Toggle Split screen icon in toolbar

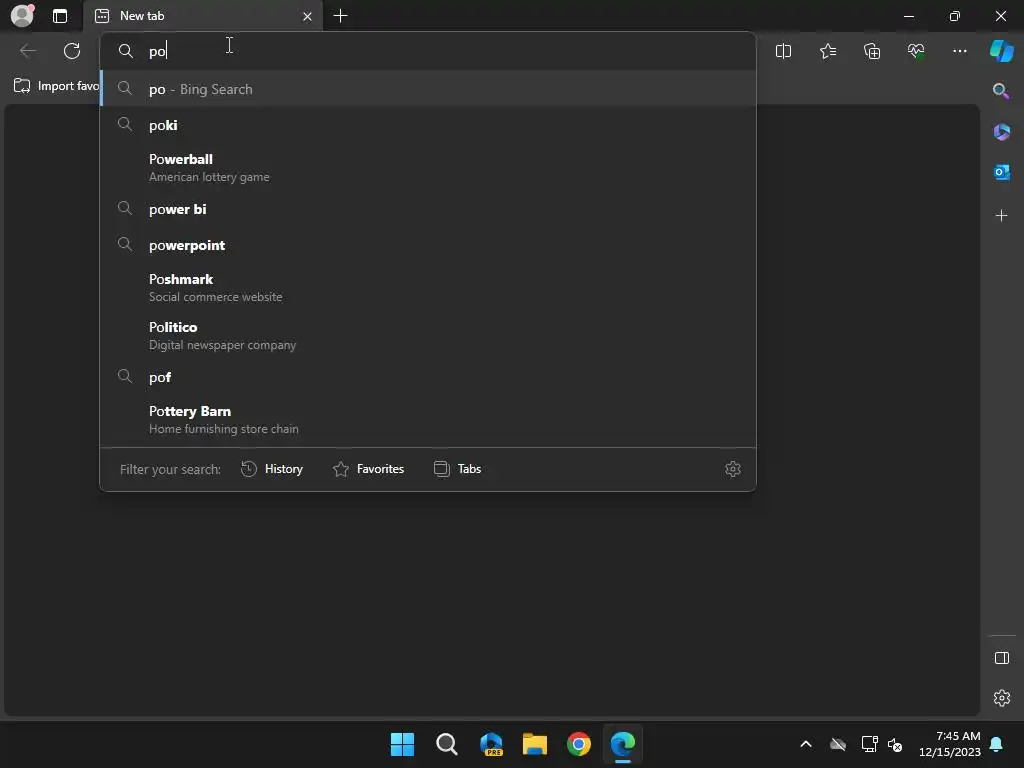click(783, 51)
